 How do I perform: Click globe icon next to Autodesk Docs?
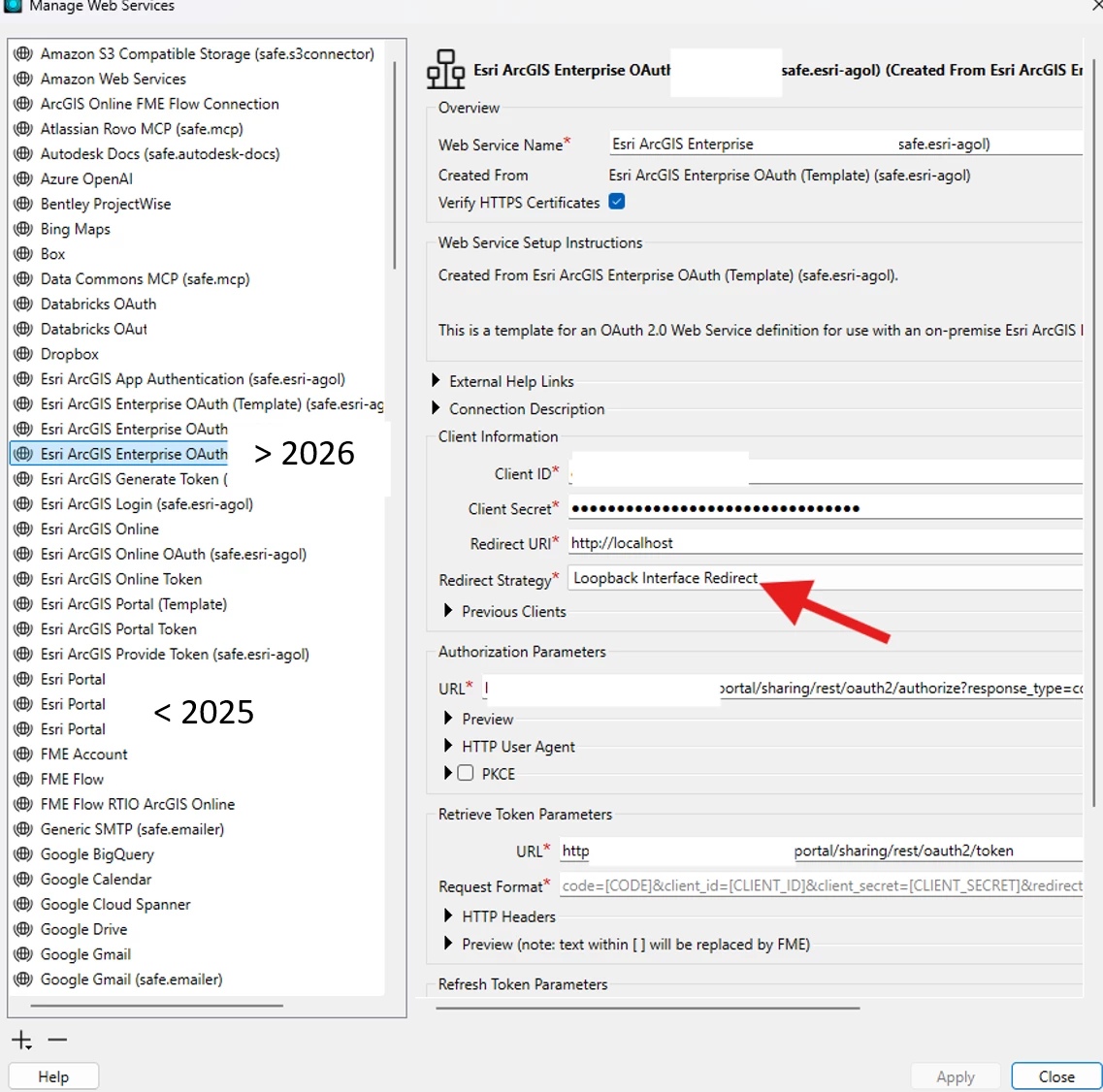click(23, 153)
